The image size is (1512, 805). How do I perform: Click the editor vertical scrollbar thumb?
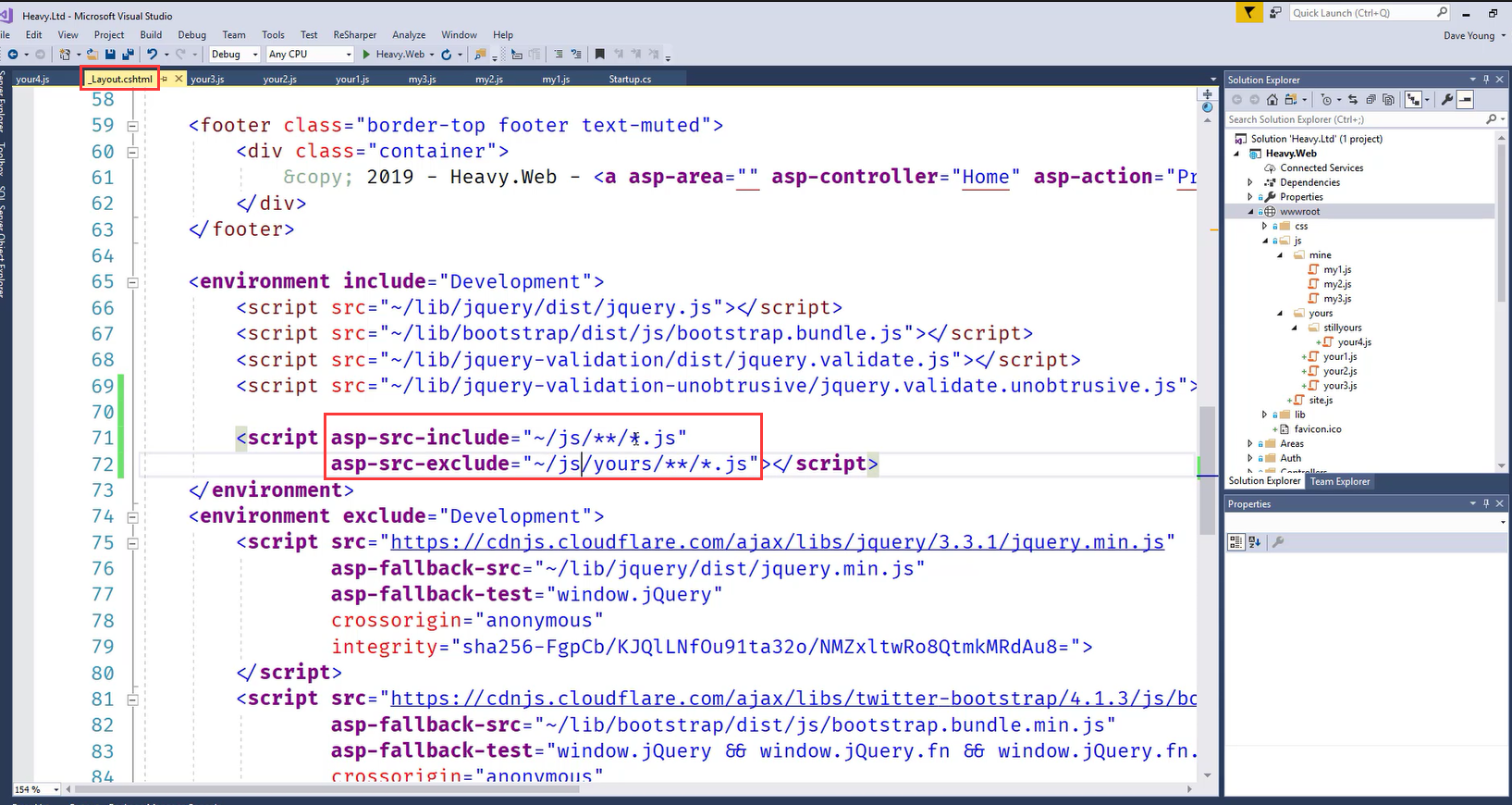point(1207,471)
